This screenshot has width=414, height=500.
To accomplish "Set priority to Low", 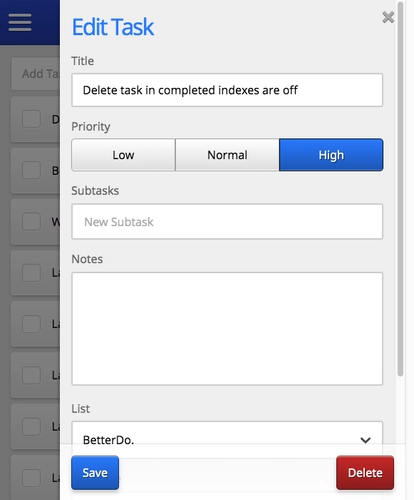I will 123,155.
